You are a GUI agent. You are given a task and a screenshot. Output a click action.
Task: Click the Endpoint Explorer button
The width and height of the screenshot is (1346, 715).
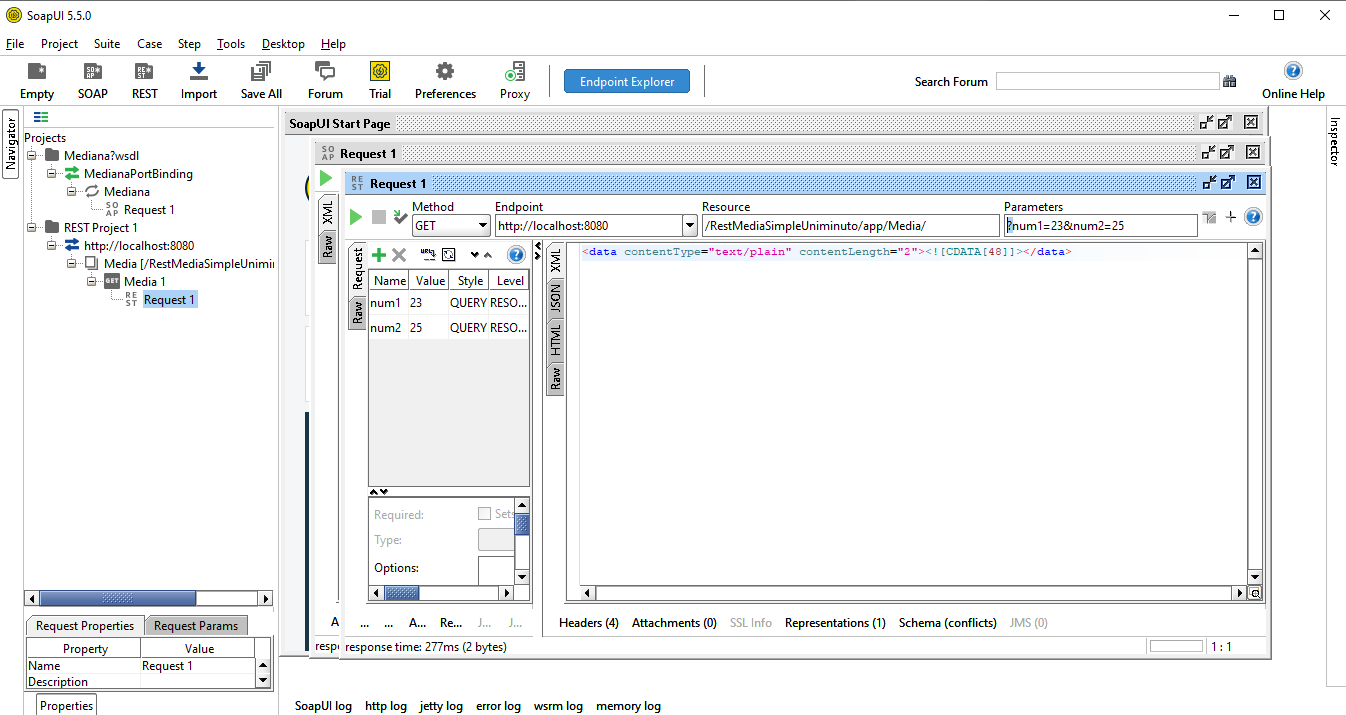tap(627, 82)
